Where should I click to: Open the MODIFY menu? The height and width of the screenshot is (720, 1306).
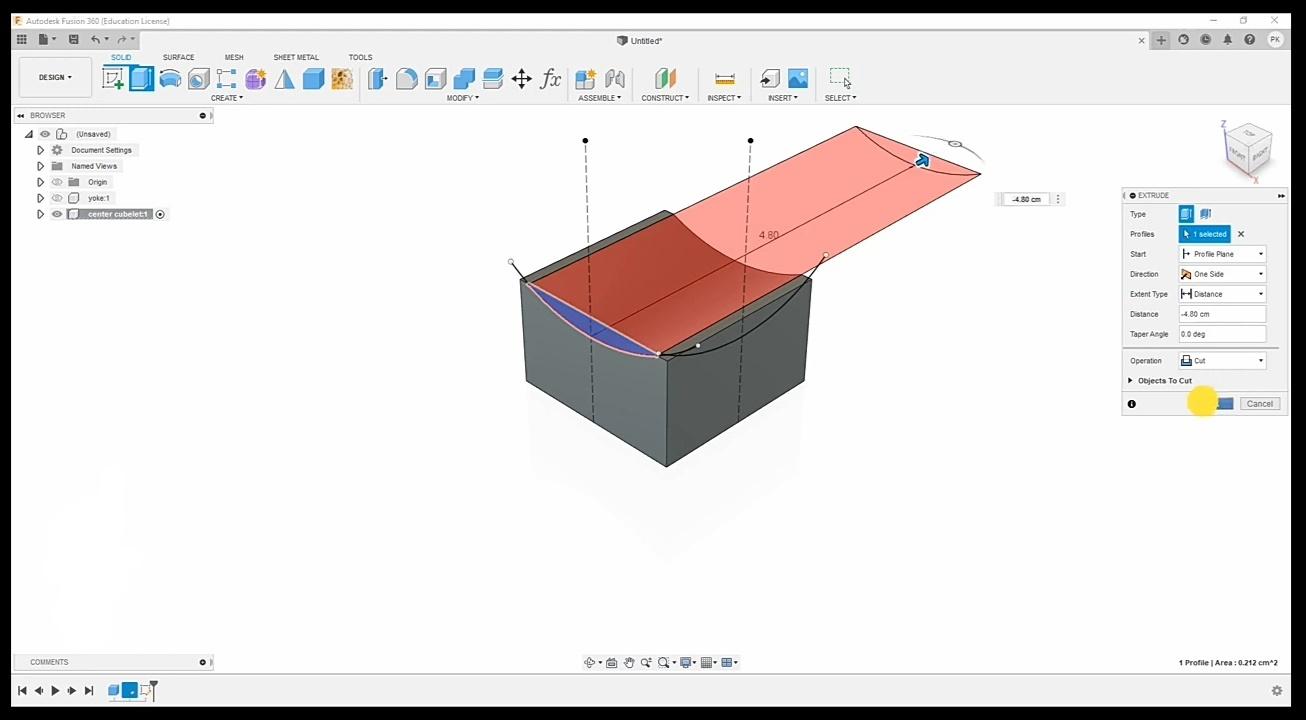[462, 98]
